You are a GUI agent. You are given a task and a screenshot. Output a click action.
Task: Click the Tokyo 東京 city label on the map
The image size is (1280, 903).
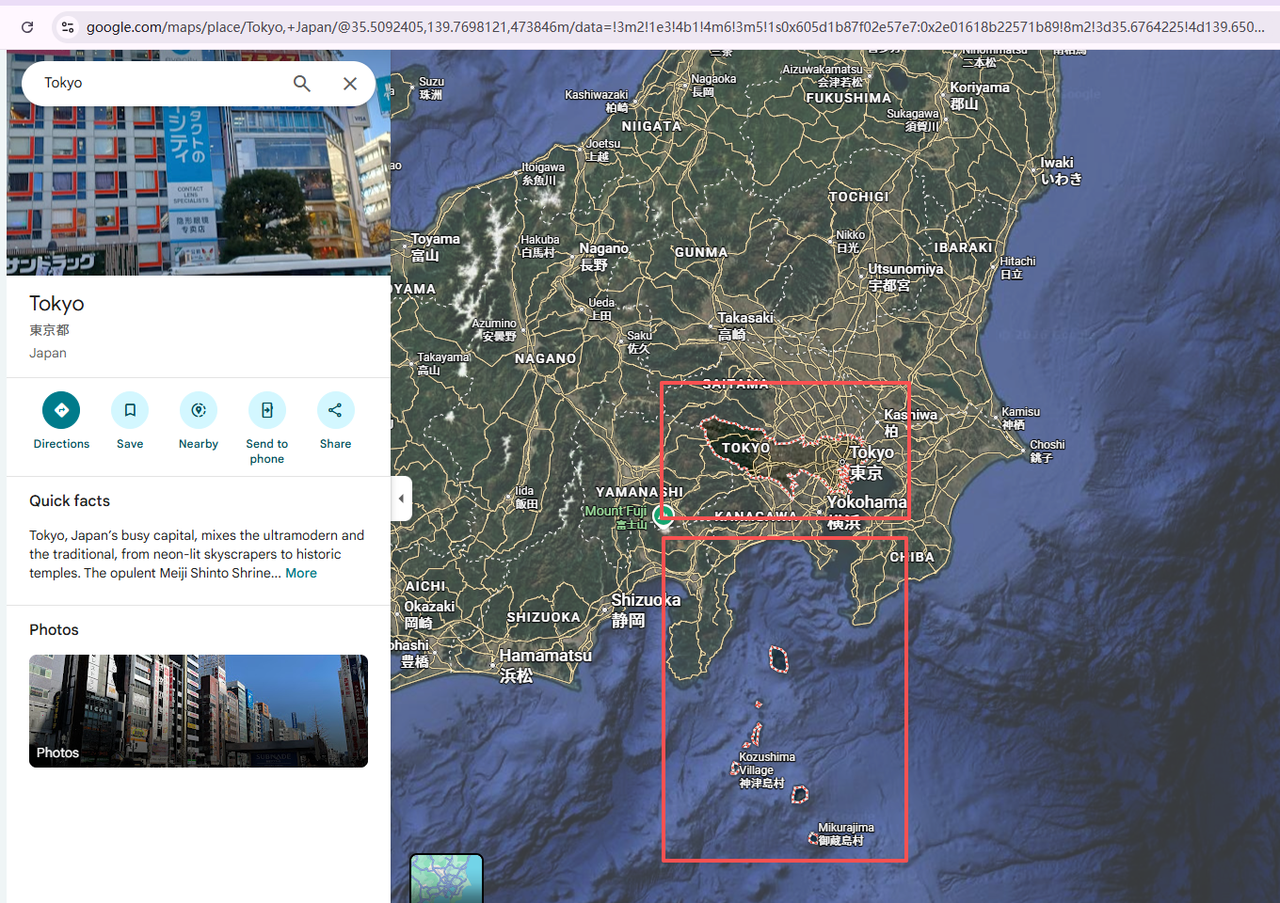pyautogui.click(x=871, y=463)
